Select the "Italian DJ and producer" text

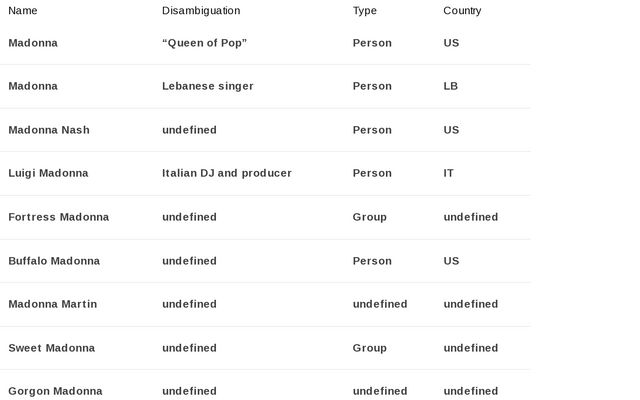click(227, 173)
